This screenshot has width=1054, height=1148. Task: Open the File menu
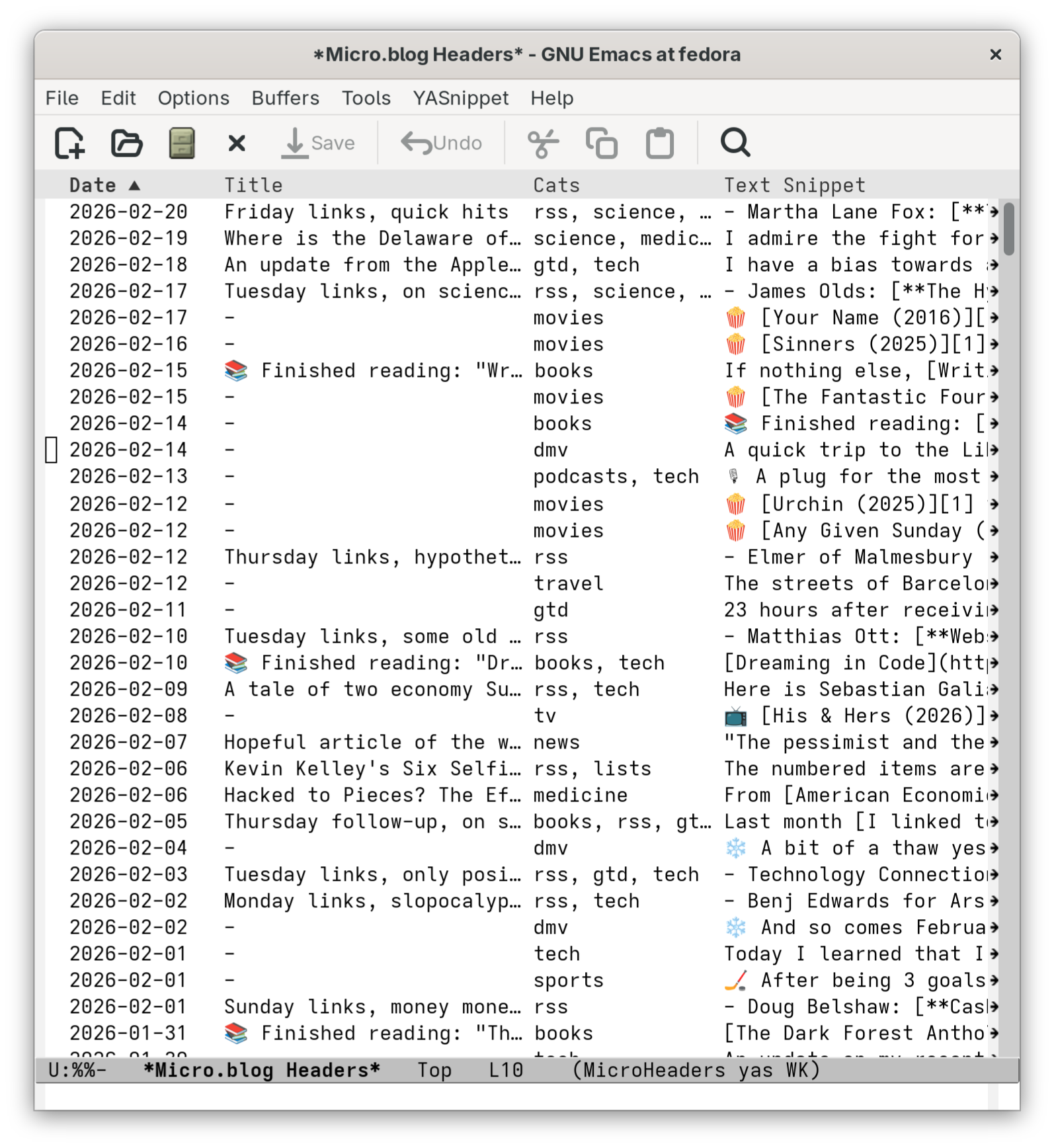pos(62,98)
